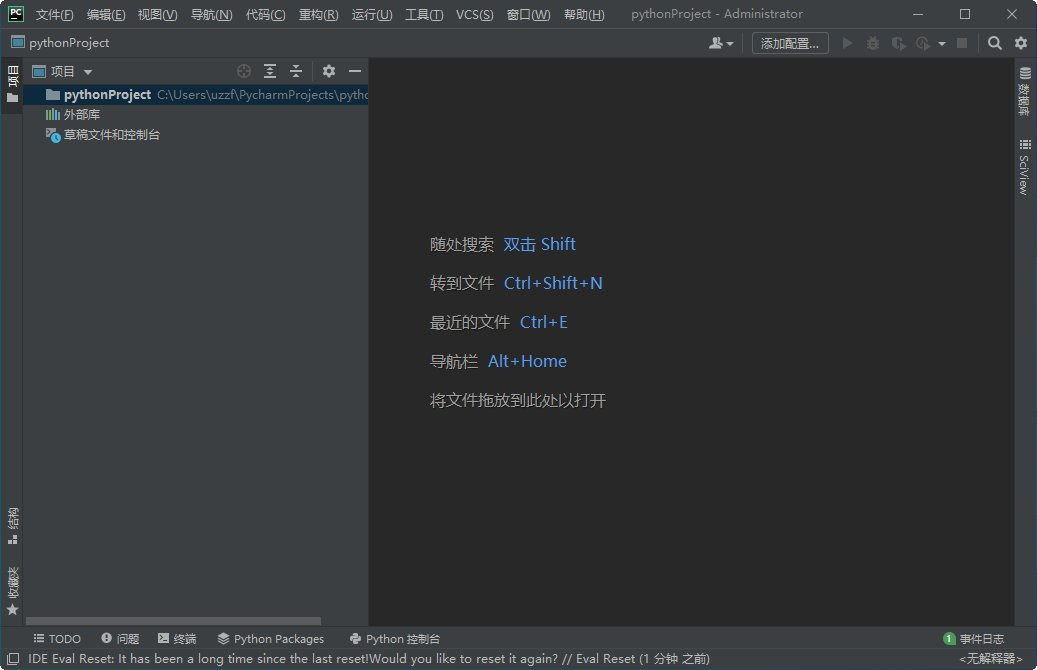Click the 将文件拖放到此处以打开 text
This screenshot has height=670, width=1037.
pyautogui.click(x=518, y=401)
